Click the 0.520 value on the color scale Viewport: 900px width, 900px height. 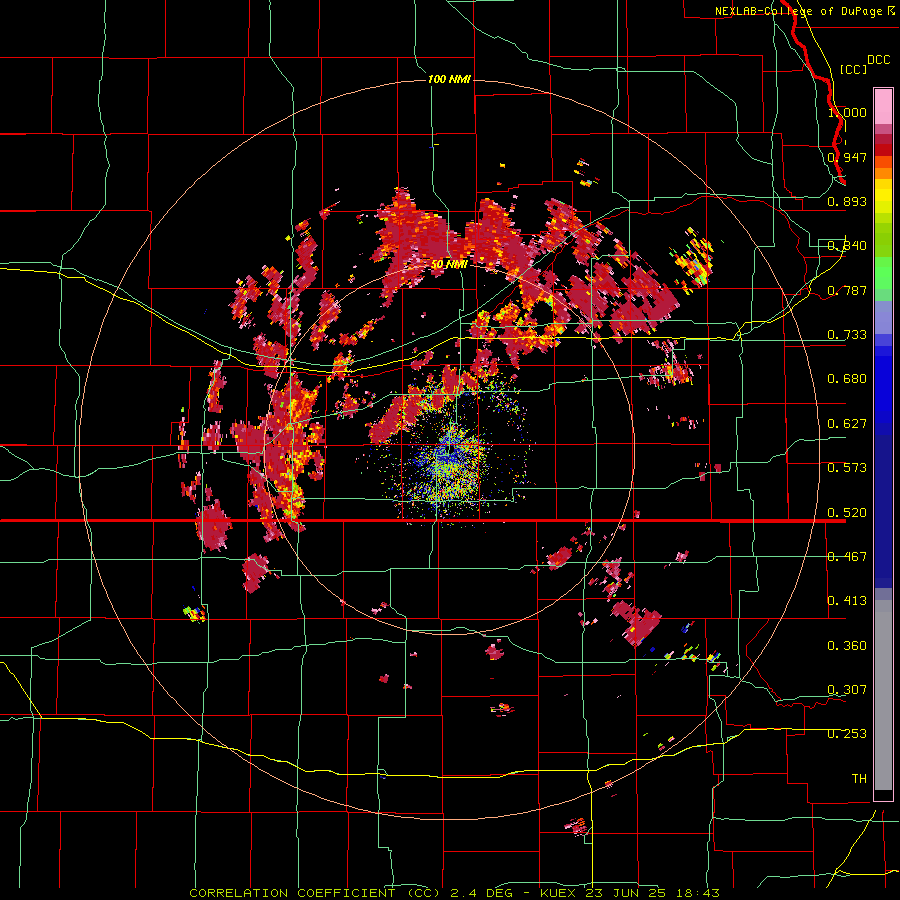(x=847, y=513)
